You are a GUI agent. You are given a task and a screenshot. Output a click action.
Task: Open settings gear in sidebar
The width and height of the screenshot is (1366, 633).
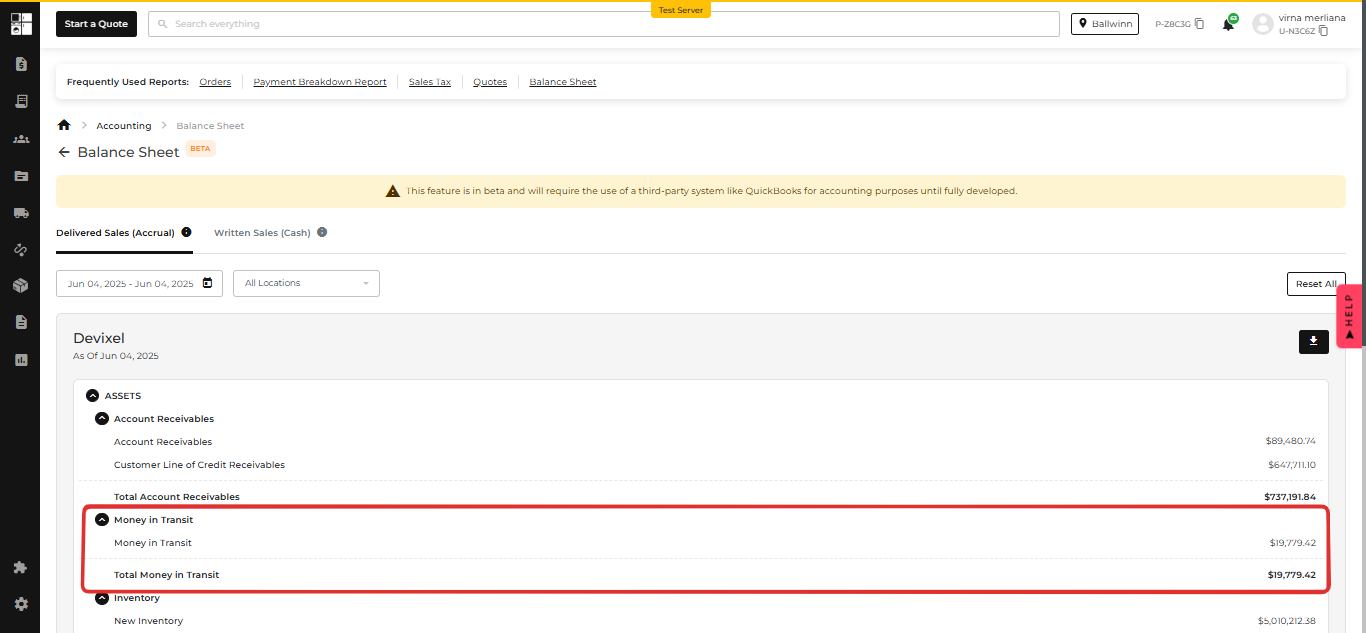[21, 604]
